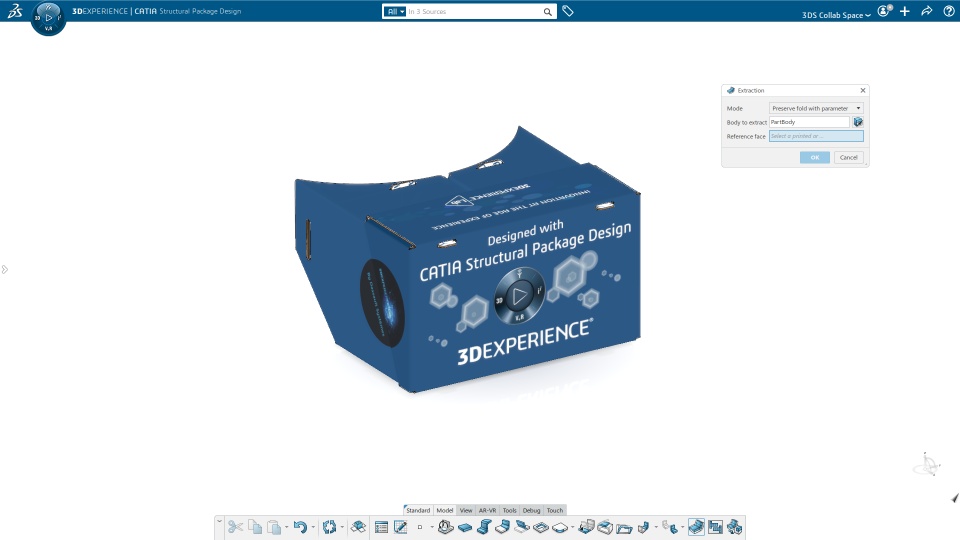960x540 pixels.
Task: Click the Paste clipboard icon
Action: (274, 527)
